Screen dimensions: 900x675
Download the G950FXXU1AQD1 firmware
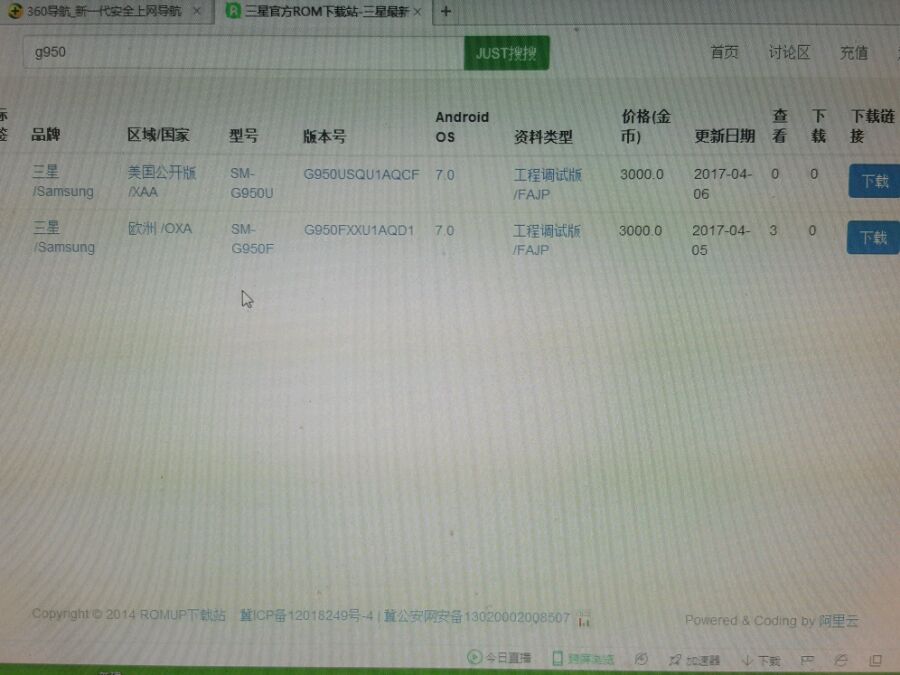[873, 237]
